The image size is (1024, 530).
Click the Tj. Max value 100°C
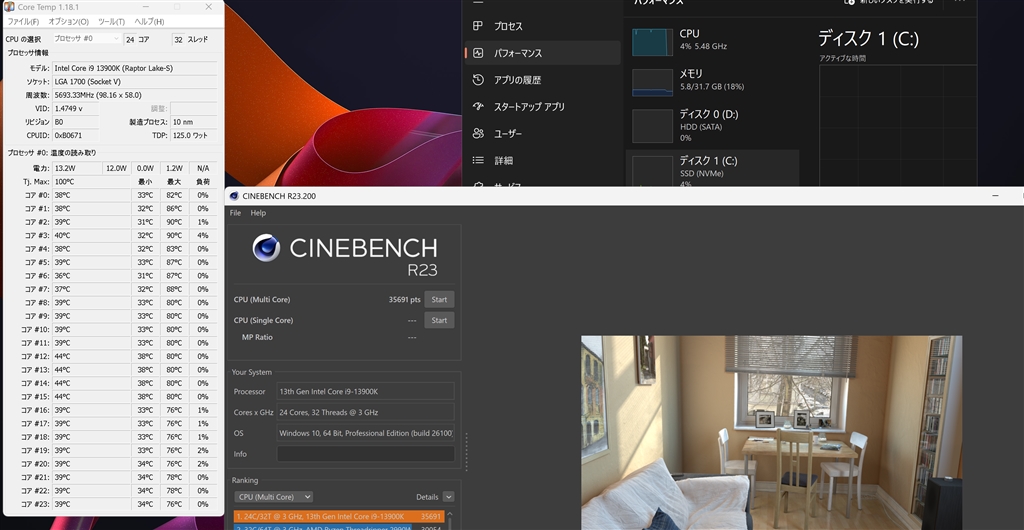point(93,181)
